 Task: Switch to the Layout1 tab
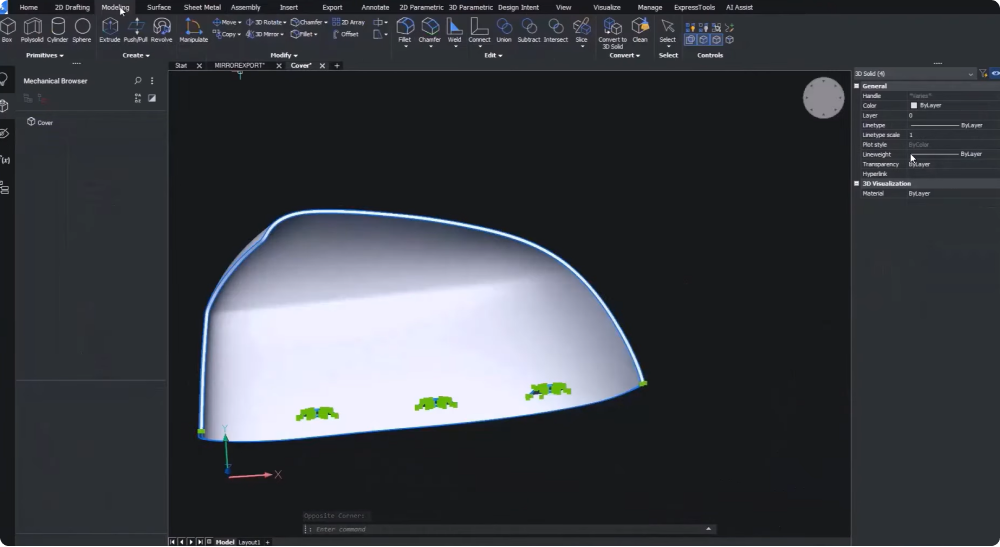(249, 542)
